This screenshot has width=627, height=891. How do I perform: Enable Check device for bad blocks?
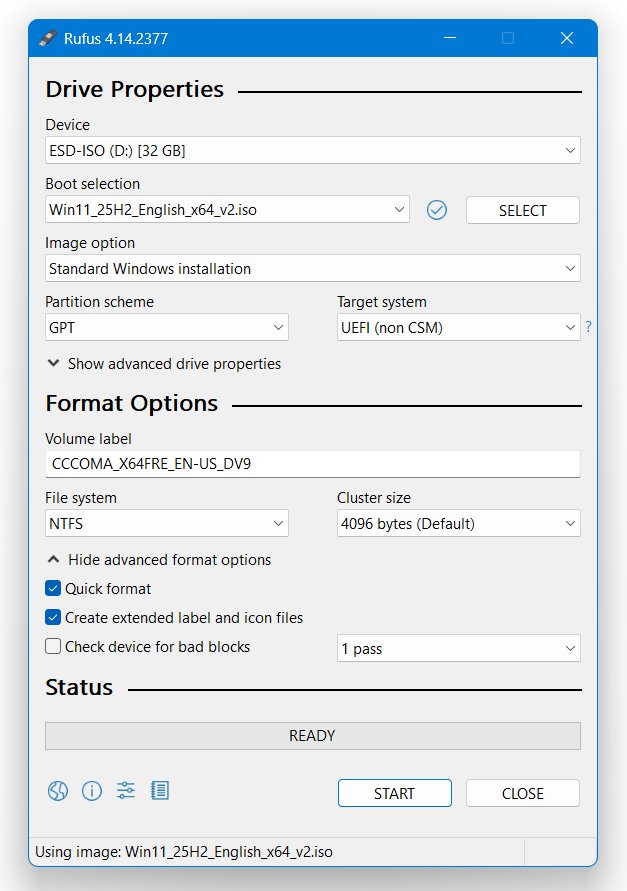coord(53,646)
